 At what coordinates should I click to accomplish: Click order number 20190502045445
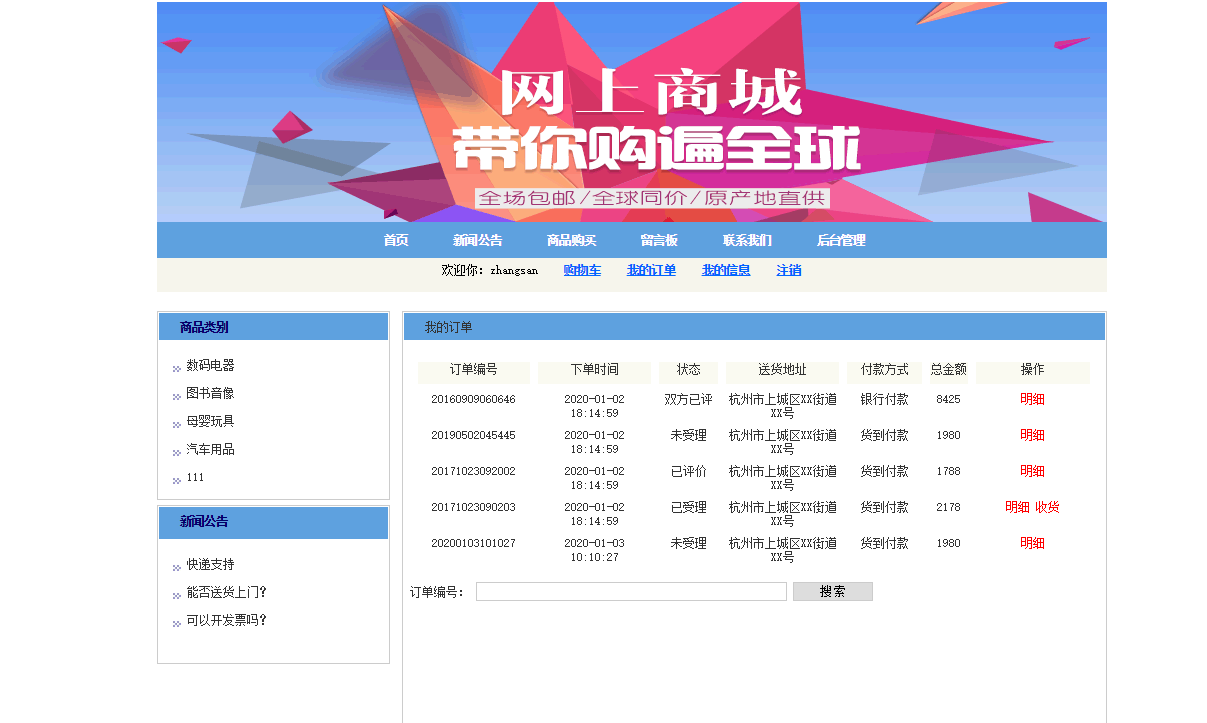click(473, 435)
